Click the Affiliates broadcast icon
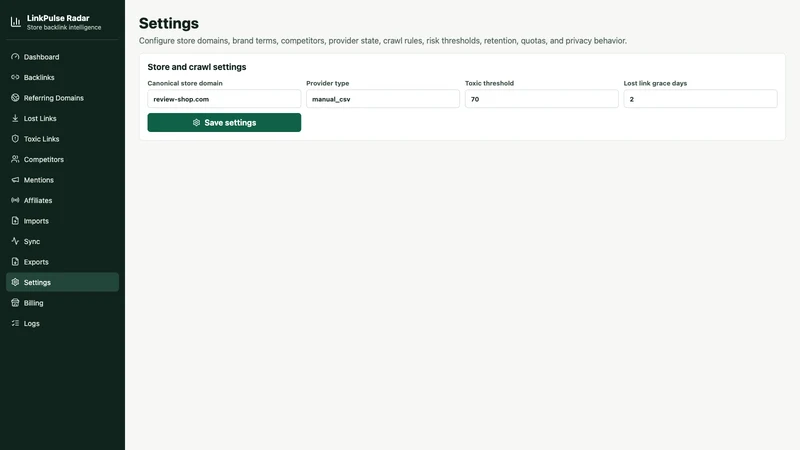The height and width of the screenshot is (450, 800). [x=15, y=200]
